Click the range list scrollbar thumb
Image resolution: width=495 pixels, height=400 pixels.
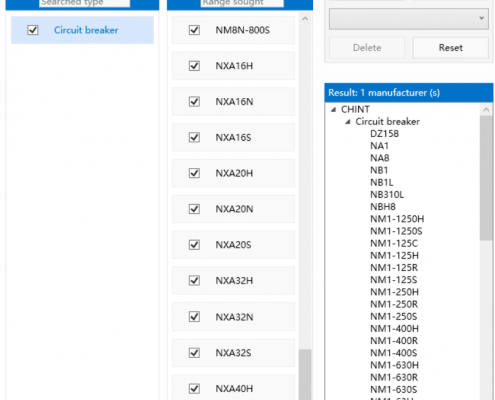(305, 374)
